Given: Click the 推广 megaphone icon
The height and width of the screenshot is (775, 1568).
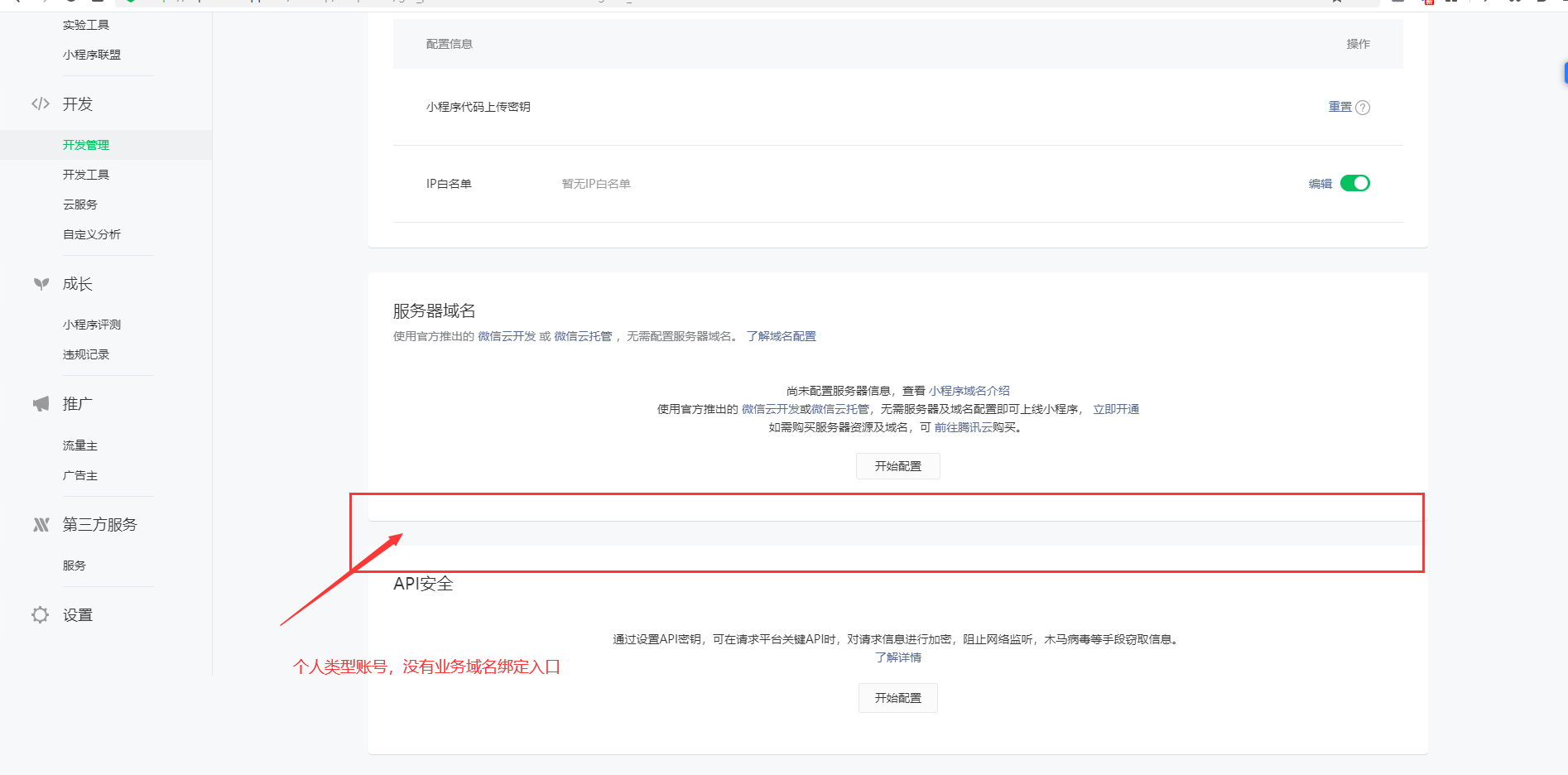Looking at the screenshot, I should tap(41, 404).
